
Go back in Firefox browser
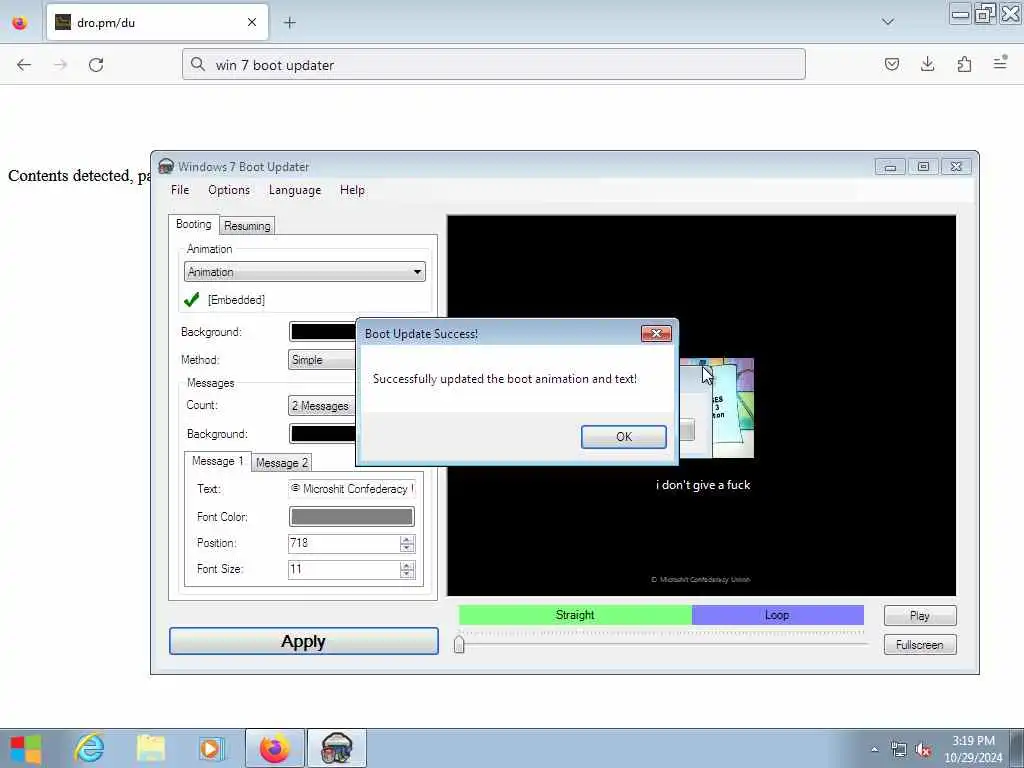(x=24, y=65)
